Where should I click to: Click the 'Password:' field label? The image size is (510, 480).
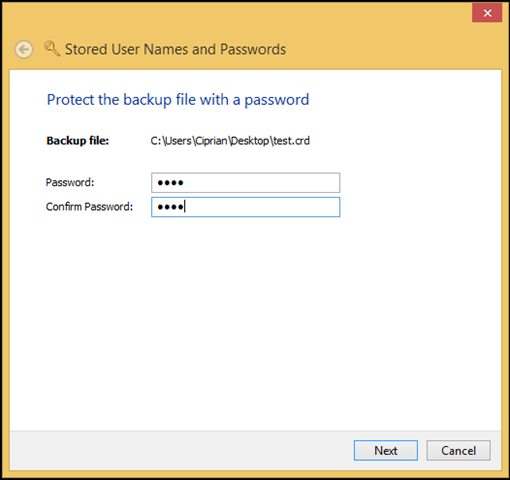(x=70, y=182)
